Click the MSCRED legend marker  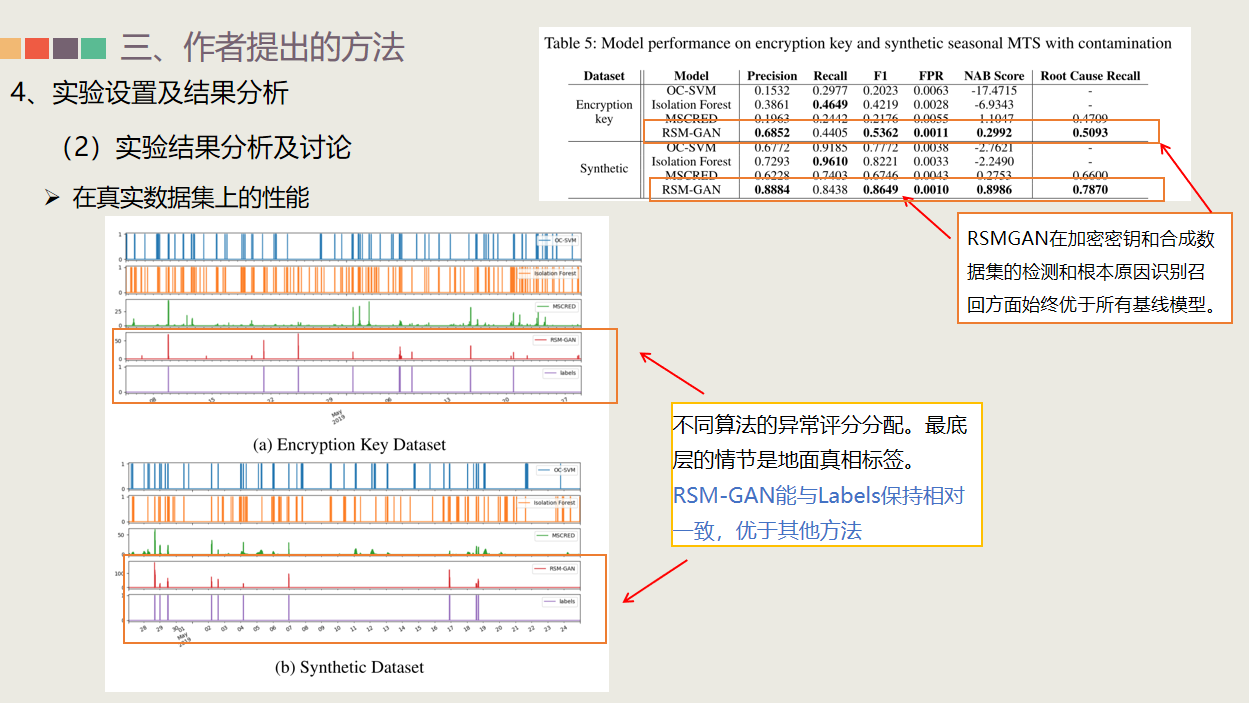pos(543,306)
